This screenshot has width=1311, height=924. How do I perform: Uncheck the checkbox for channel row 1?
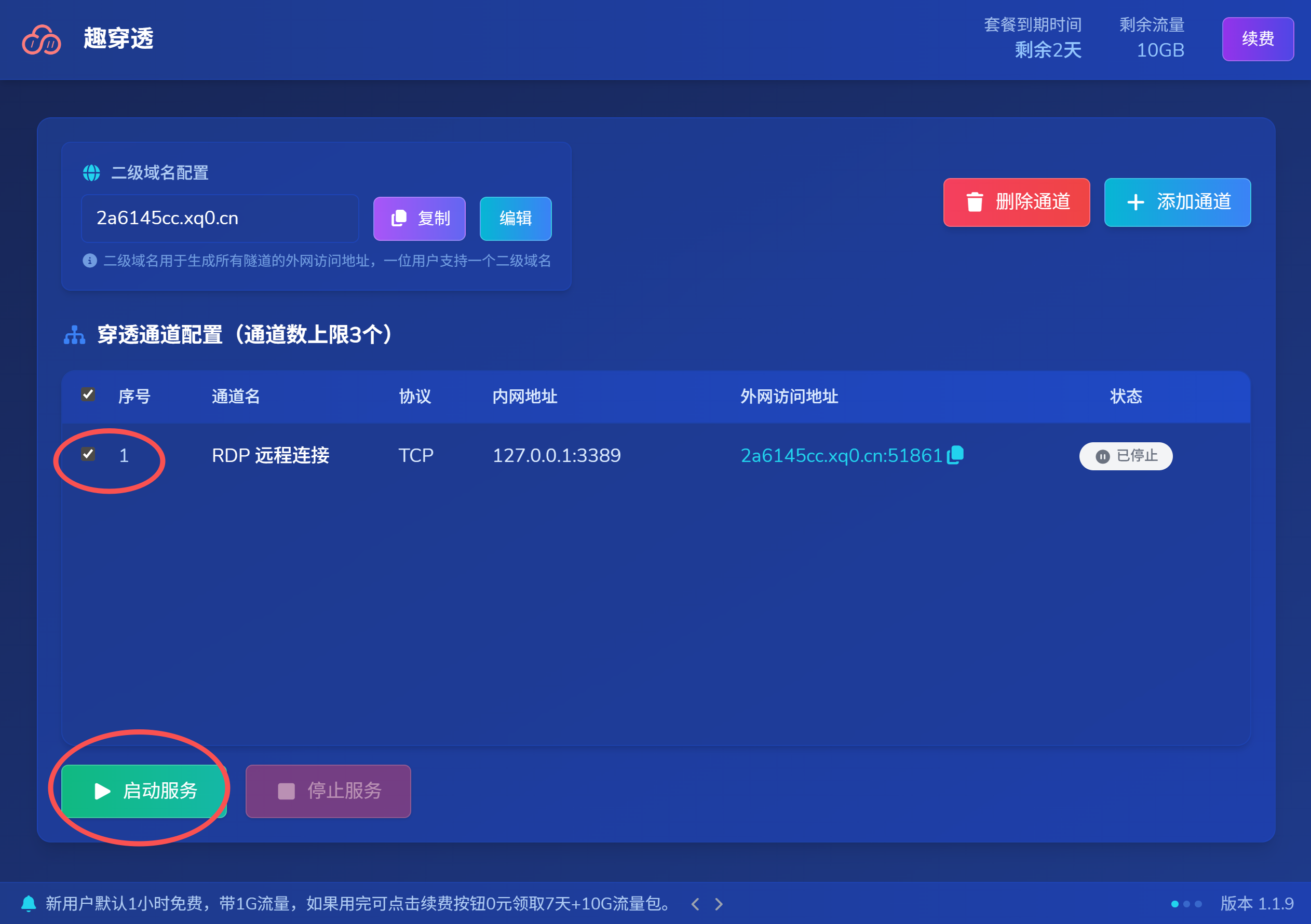88,454
